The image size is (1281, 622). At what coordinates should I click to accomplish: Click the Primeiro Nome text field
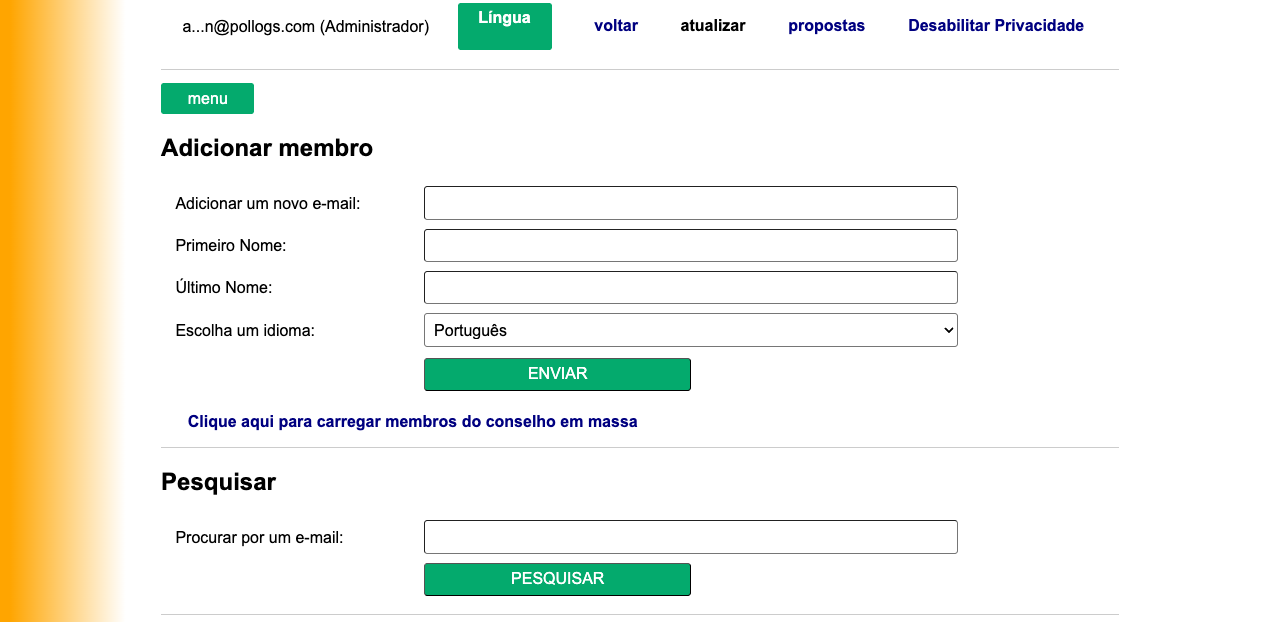click(691, 245)
